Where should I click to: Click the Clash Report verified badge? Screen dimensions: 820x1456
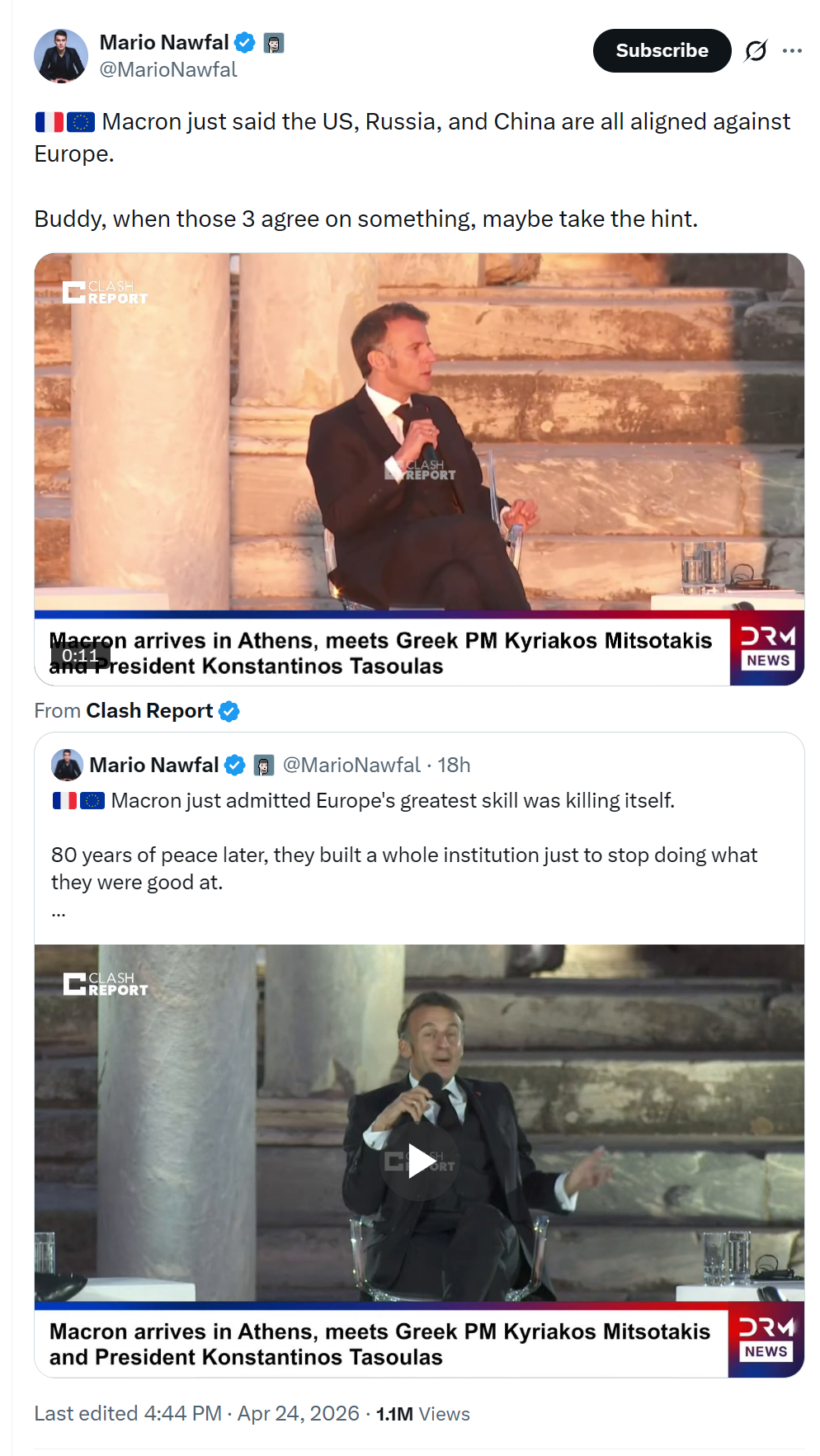pyautogui.click(x=229, y=711)
